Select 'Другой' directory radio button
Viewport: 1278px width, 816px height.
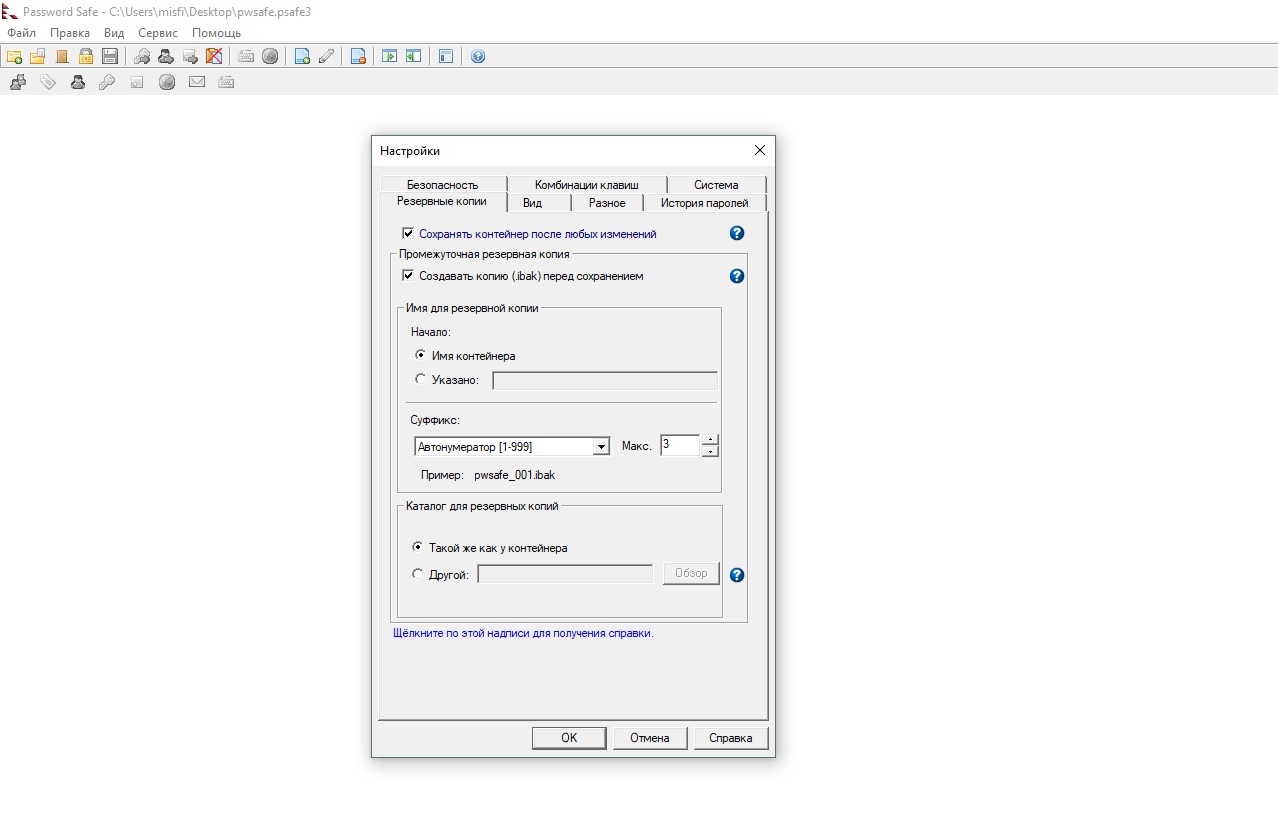(417, 574)
